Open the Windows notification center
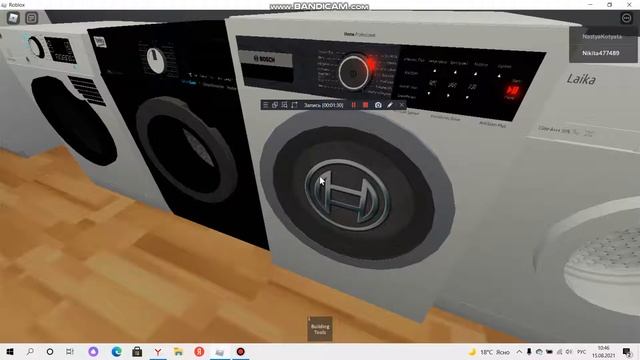 [x=627, y=352]
